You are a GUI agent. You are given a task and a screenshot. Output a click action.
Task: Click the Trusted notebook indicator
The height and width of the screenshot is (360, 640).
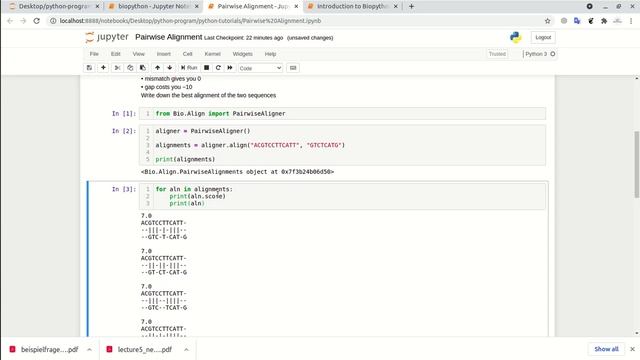(x=497, y=54)
